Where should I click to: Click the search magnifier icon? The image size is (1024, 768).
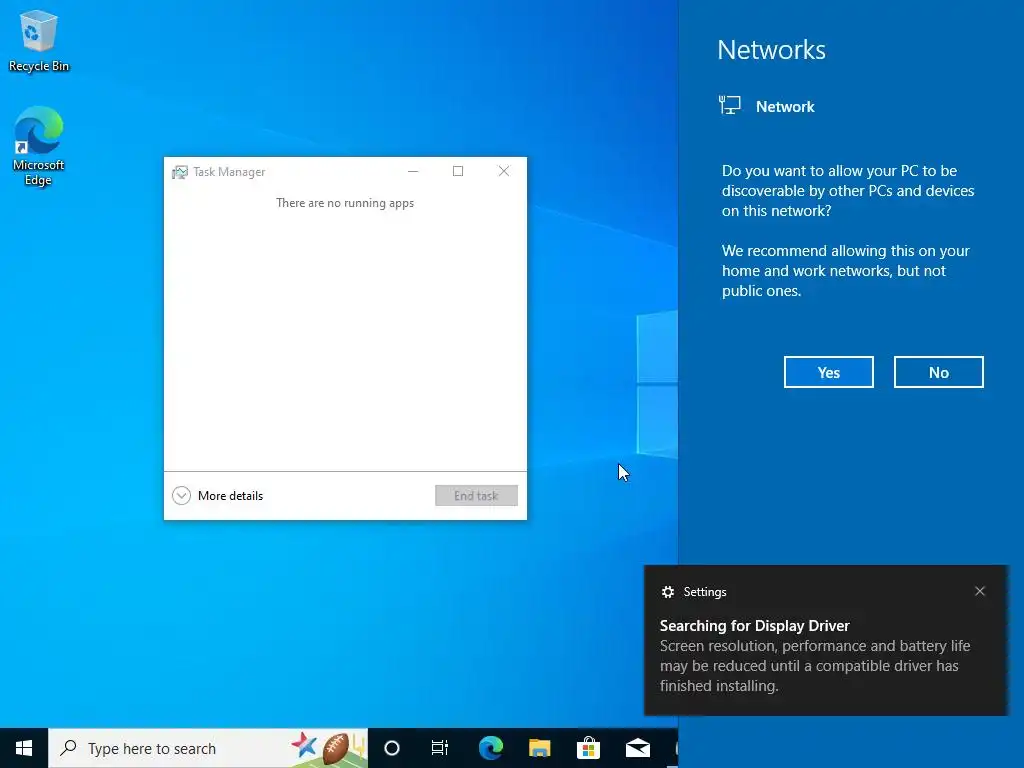click(x=68, y=748)
